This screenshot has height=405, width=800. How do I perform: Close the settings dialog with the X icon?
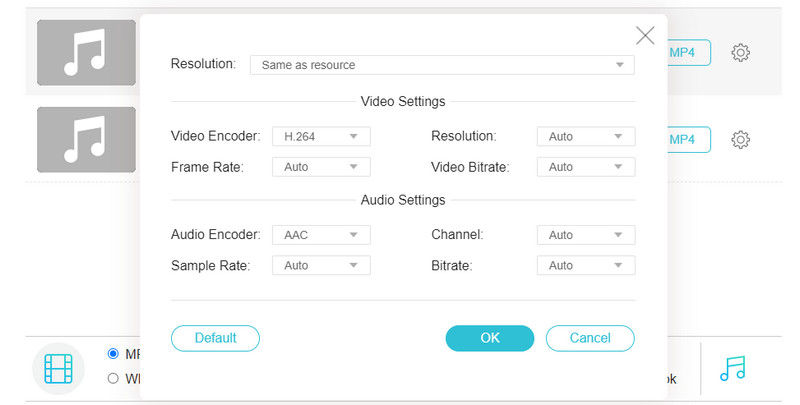click(645, 36)
